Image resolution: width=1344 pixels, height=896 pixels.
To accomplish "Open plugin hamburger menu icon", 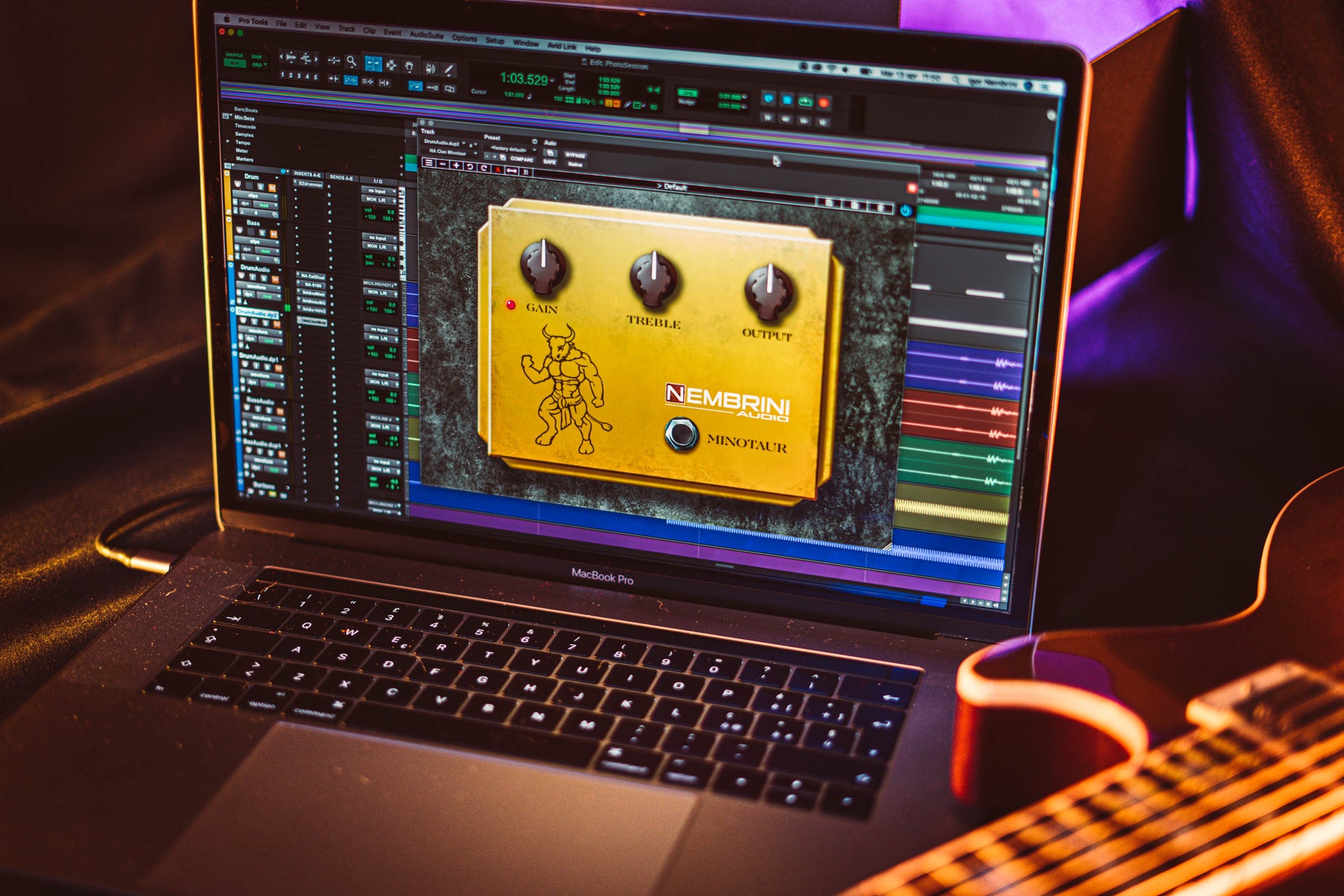I will coord(429,163).
